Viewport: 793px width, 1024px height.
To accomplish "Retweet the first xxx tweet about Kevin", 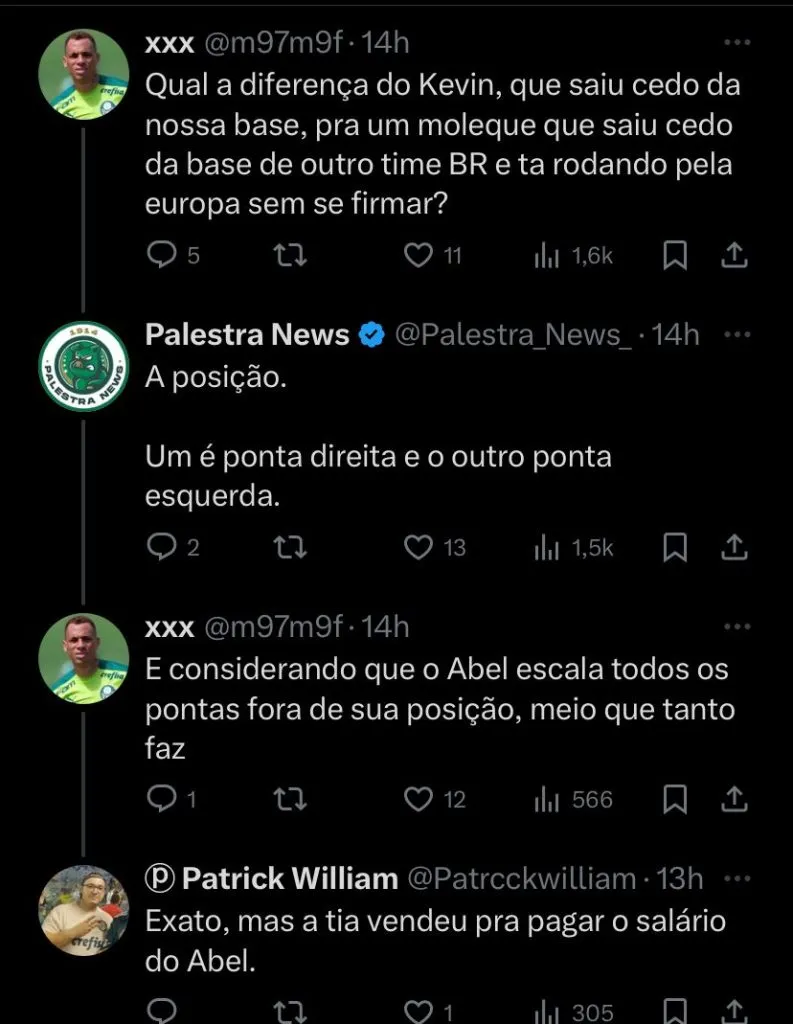I will pyautogui.click(x=290, y=256).
